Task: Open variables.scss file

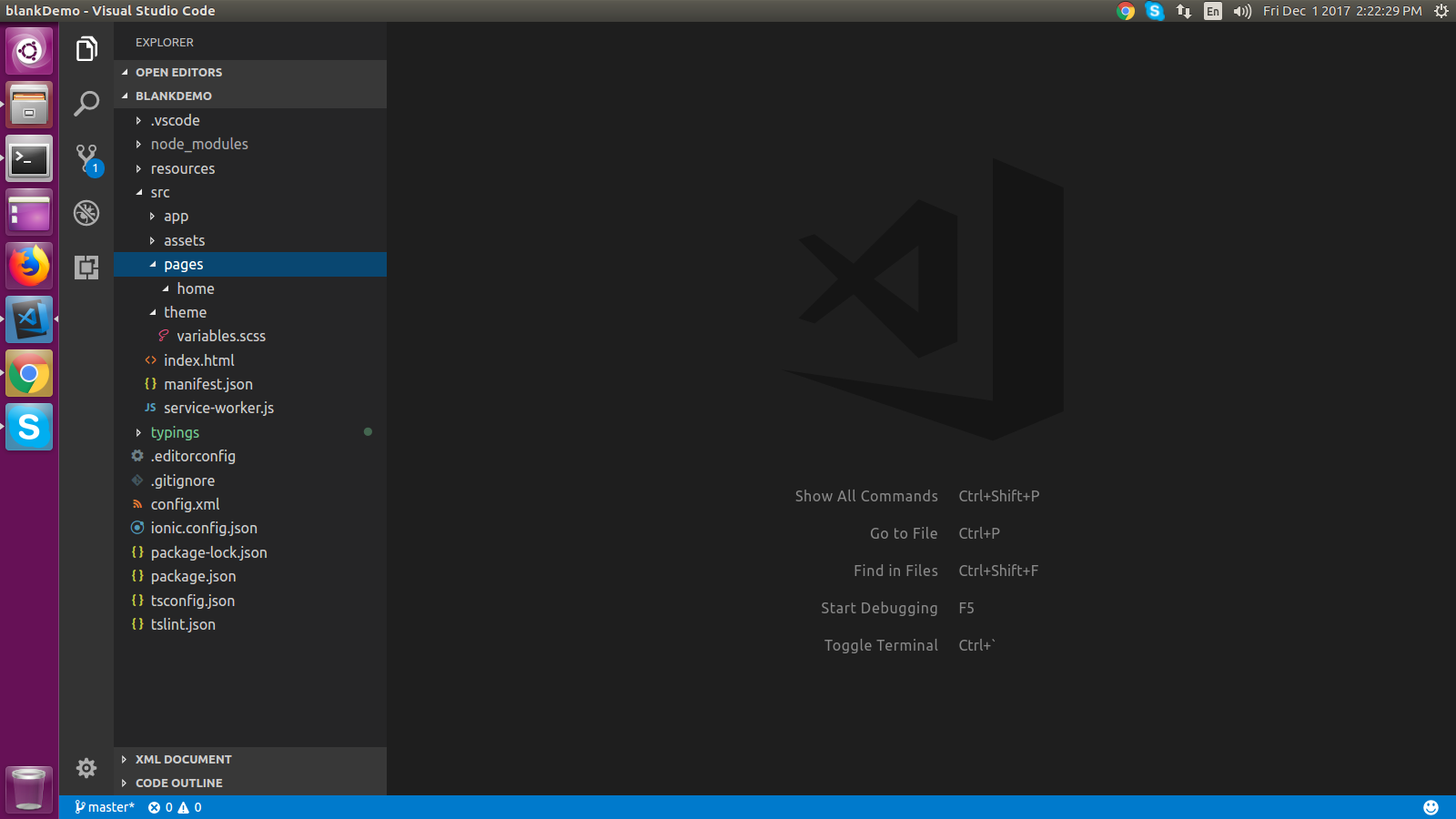Action: click(250, 336)
